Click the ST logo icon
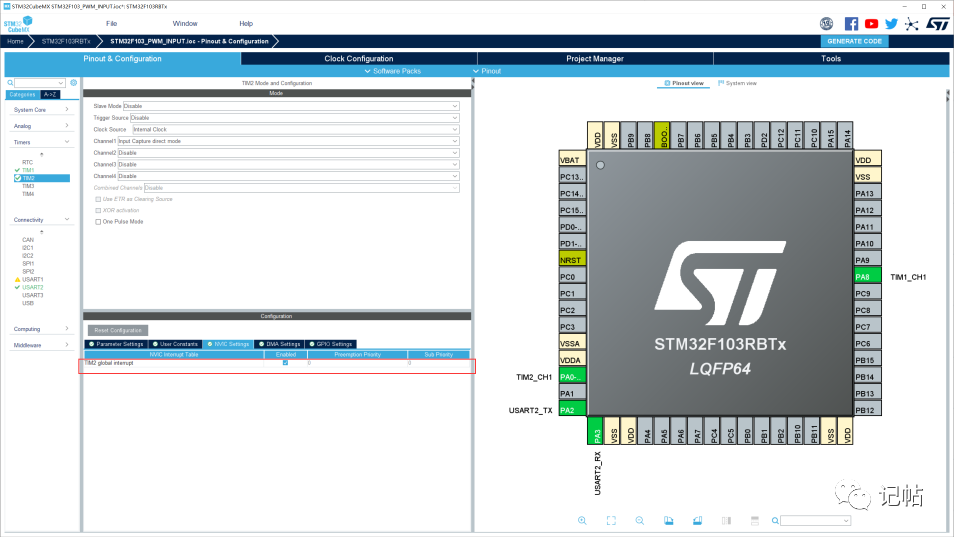Screen dimensions: 954x537 tap(938, 24)
